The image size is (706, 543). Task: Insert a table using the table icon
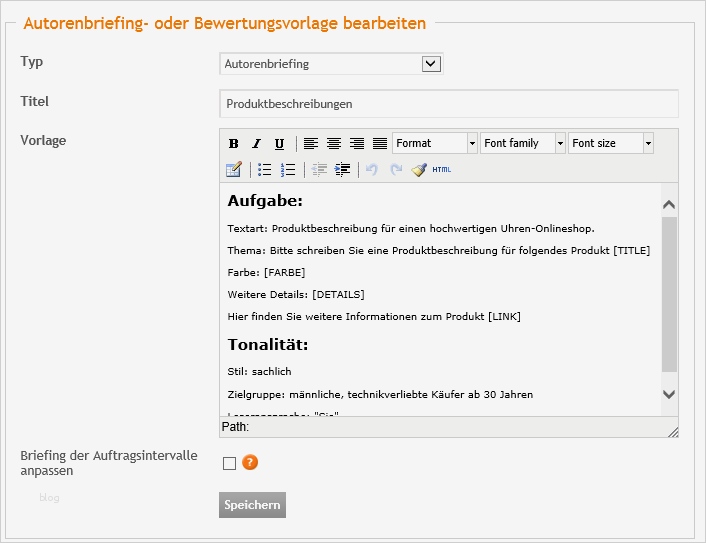coord(234,170)
